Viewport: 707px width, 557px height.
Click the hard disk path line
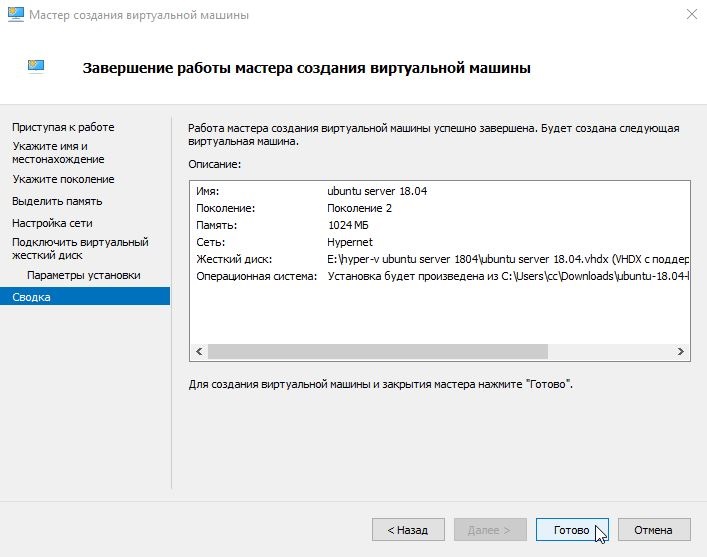click(x=508, y=259)
